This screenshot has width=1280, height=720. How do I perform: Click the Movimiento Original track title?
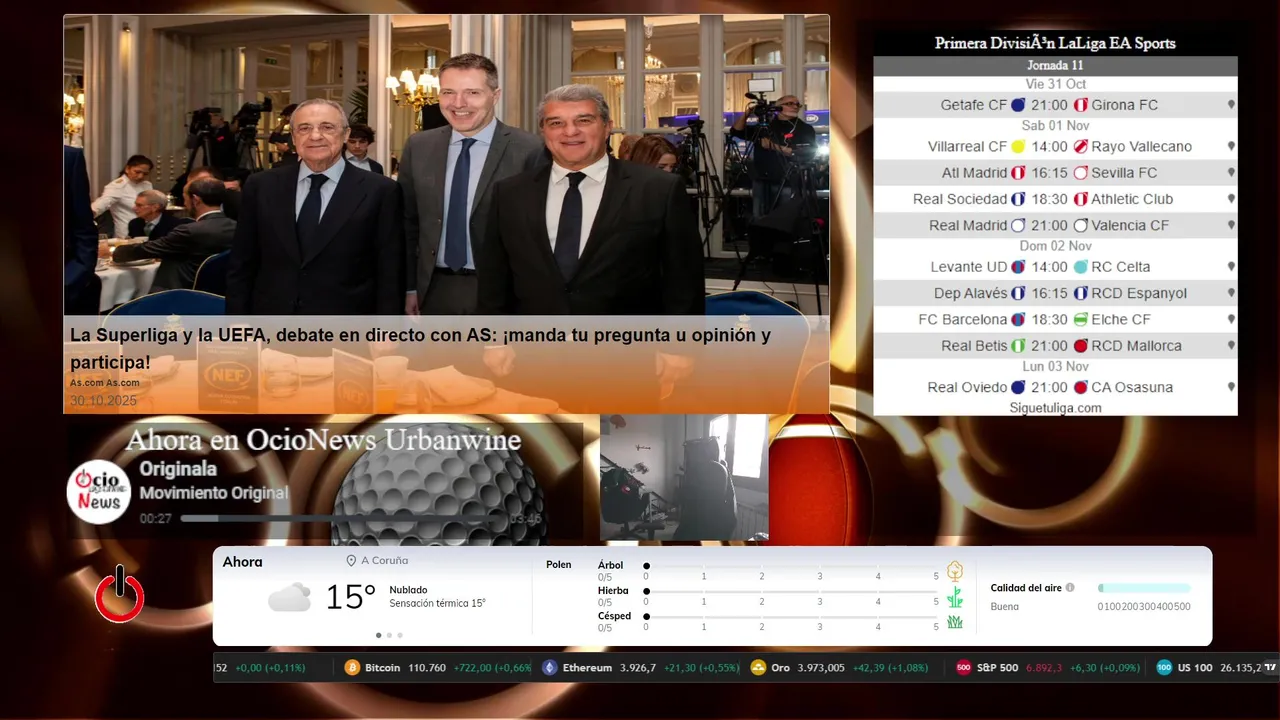(x=214, y=493)
